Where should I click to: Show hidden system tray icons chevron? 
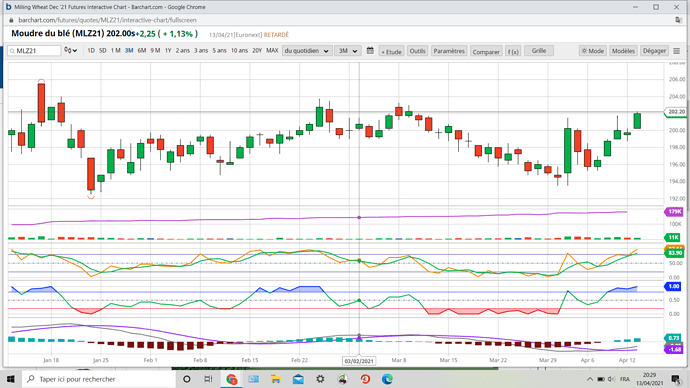pyautogui.click(x=590, y=379)
